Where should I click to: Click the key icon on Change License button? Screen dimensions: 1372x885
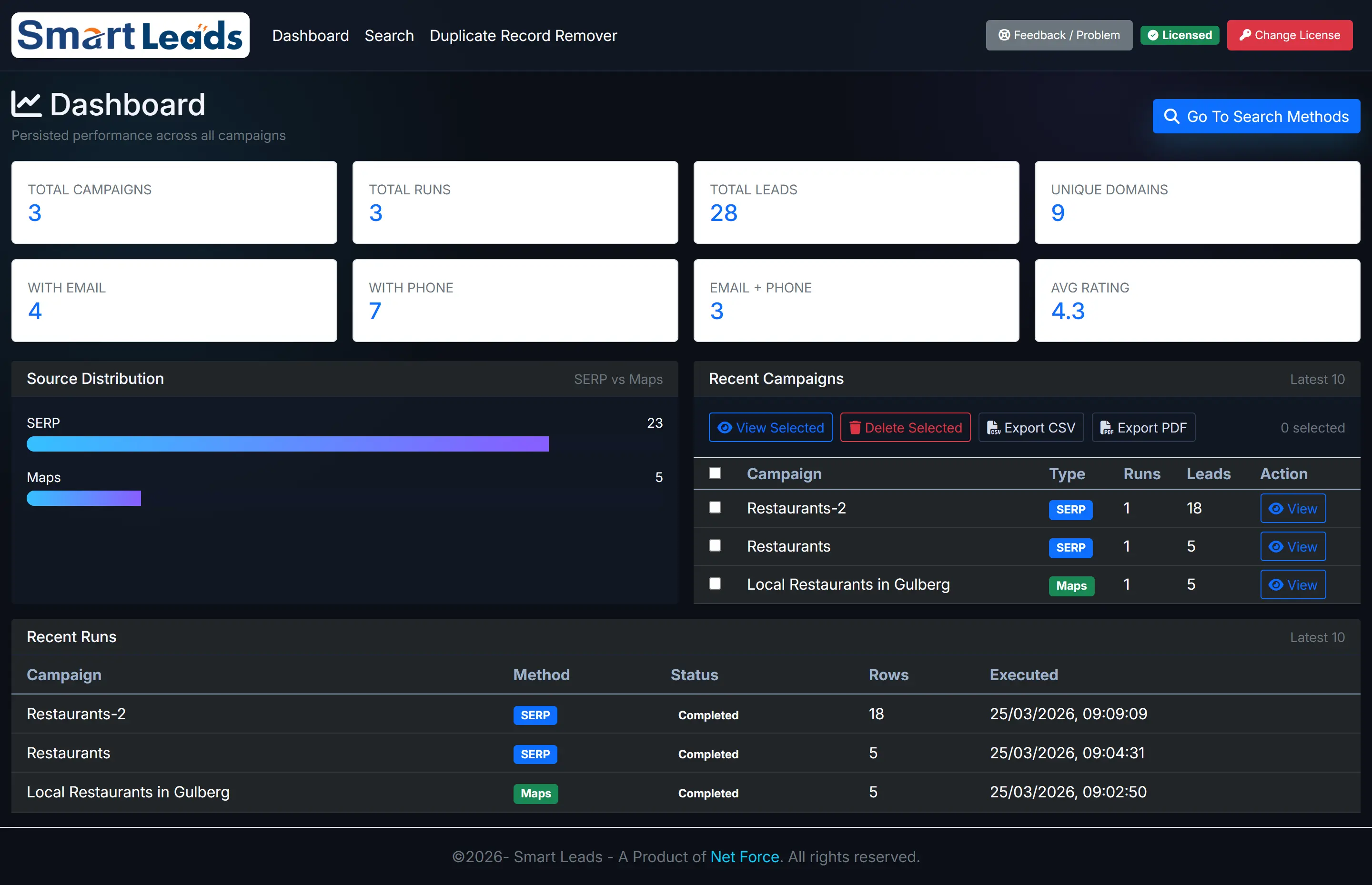point(1245,35)
